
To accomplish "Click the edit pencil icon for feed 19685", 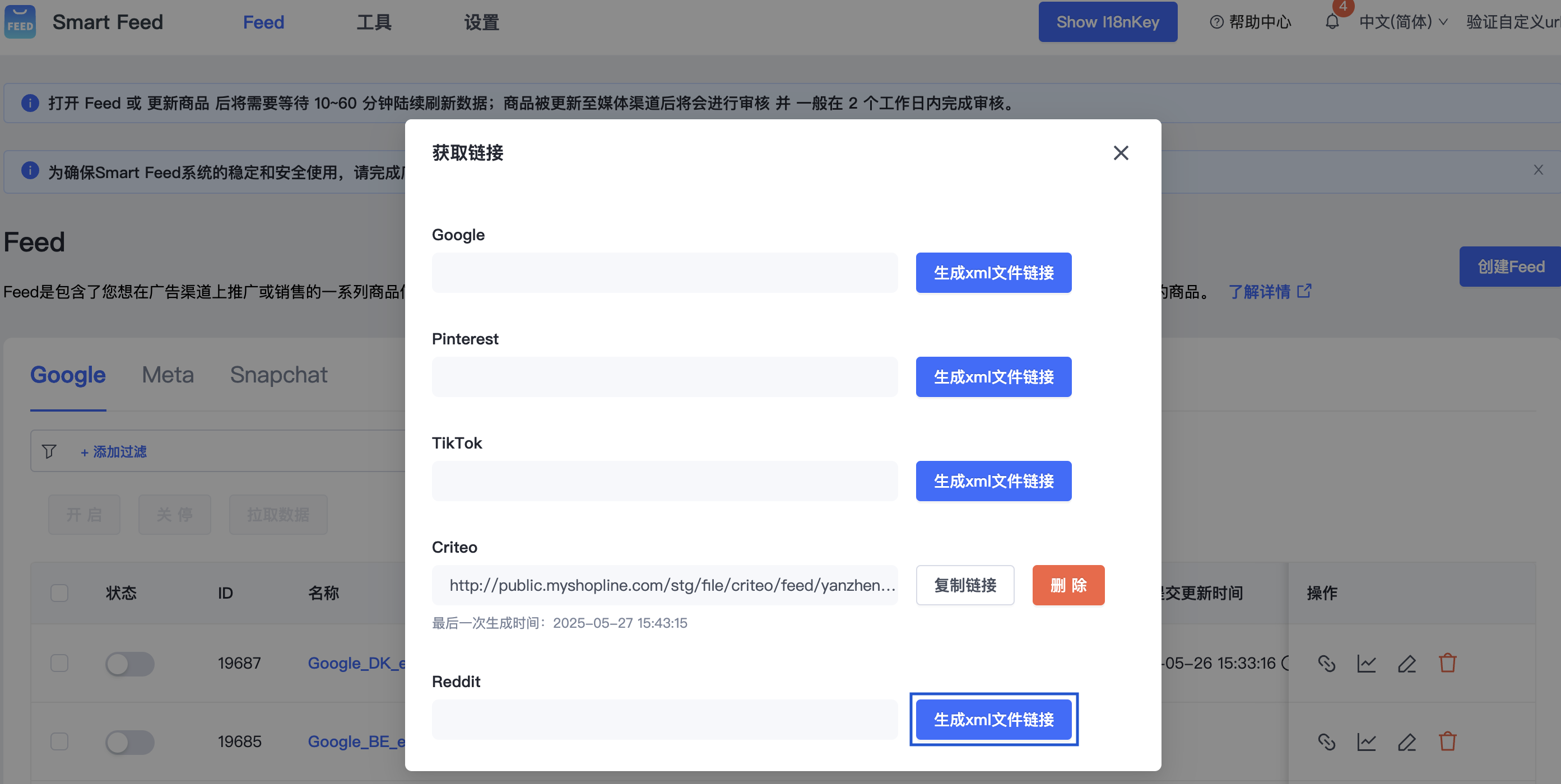I will point(1406,741).
